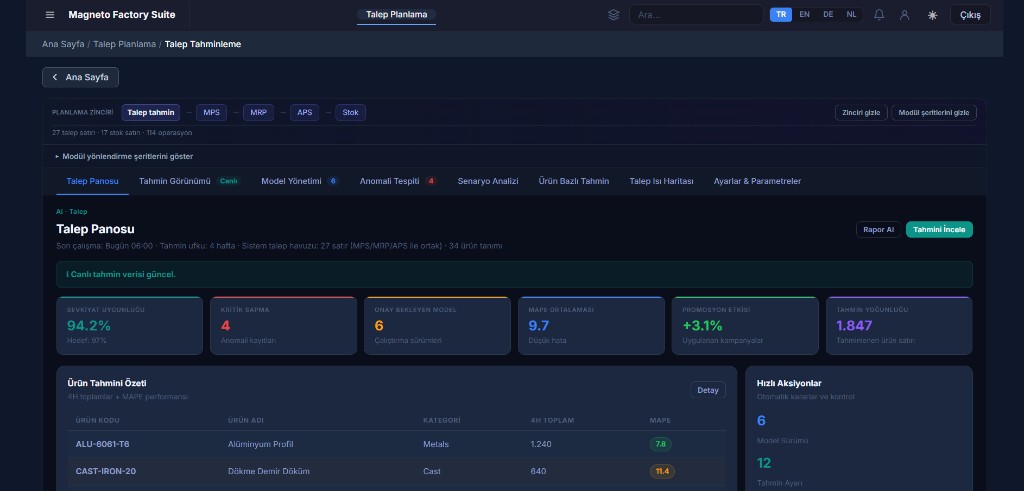The width and height of the screenshot is (1024, 491).
Task: Open the user profile icon
Action: pyautogui.click(x=905, y=15)
